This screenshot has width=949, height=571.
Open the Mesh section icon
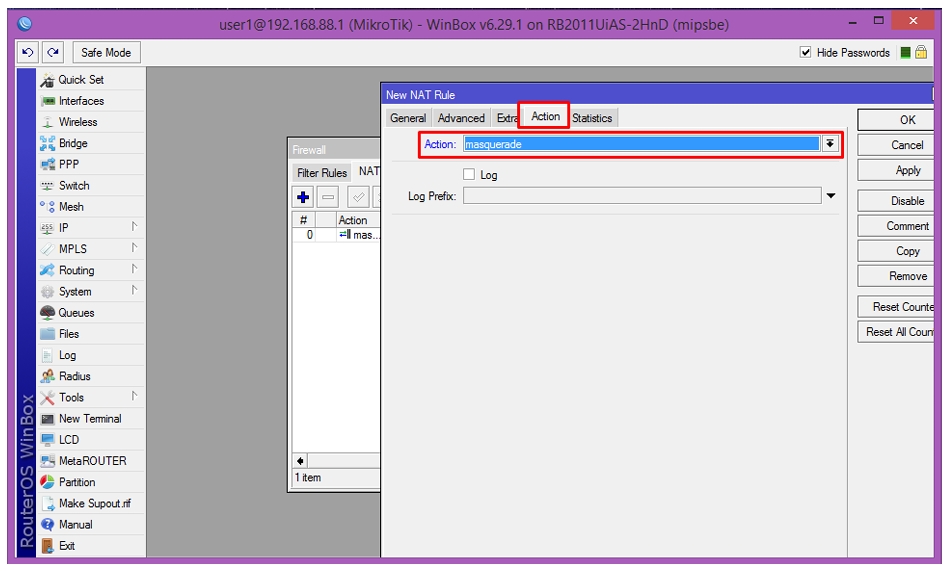coord(48,207)
